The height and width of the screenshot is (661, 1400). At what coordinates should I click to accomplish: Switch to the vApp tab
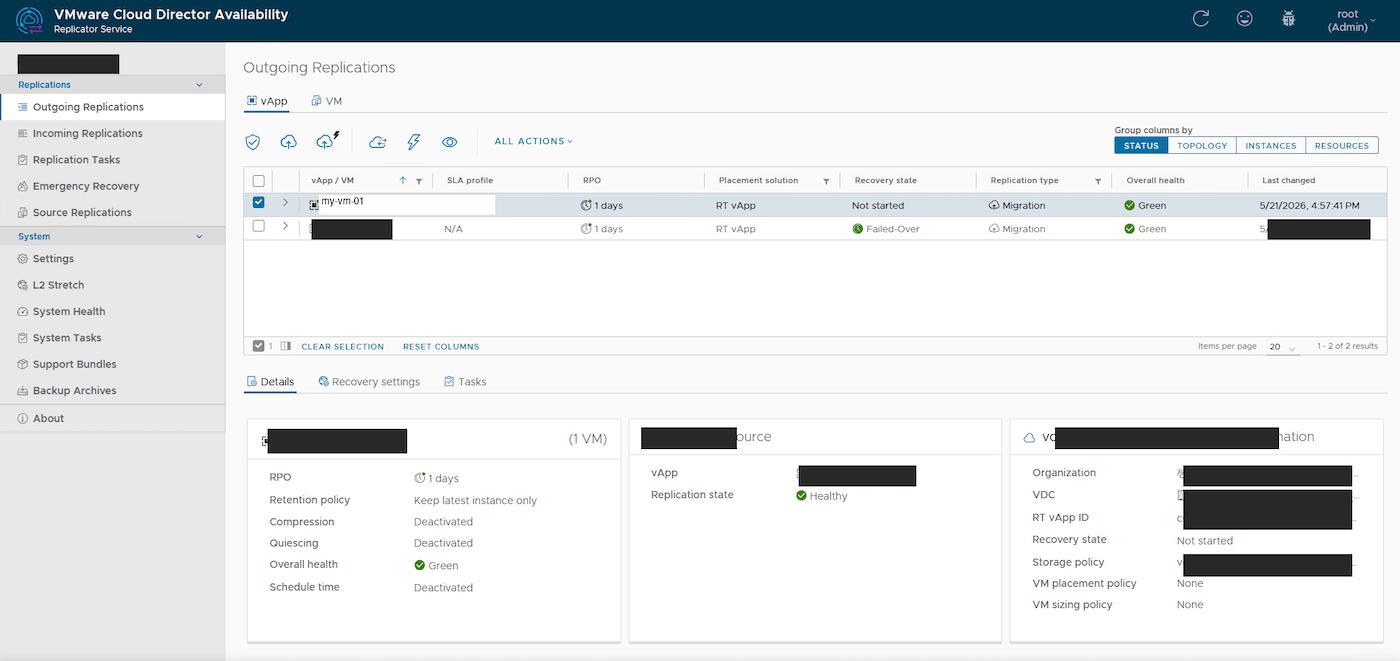pos(267,101)
